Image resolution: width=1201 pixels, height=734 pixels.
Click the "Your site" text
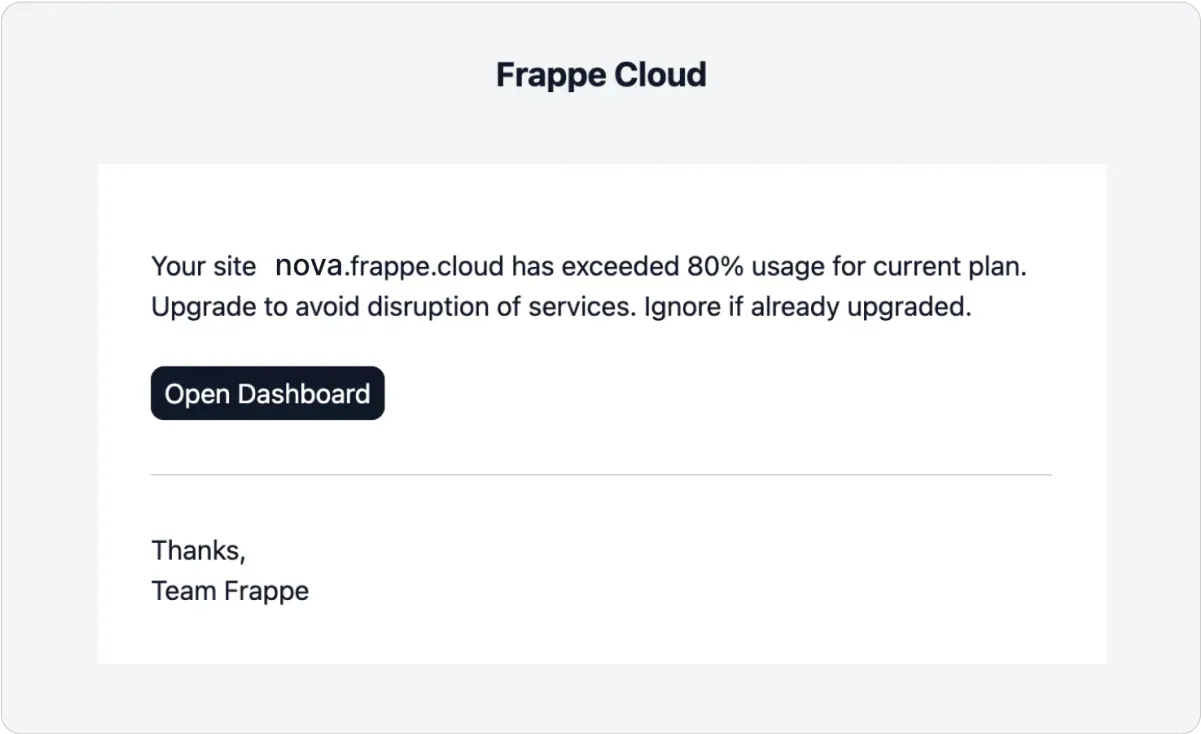(x=203, y=267)
